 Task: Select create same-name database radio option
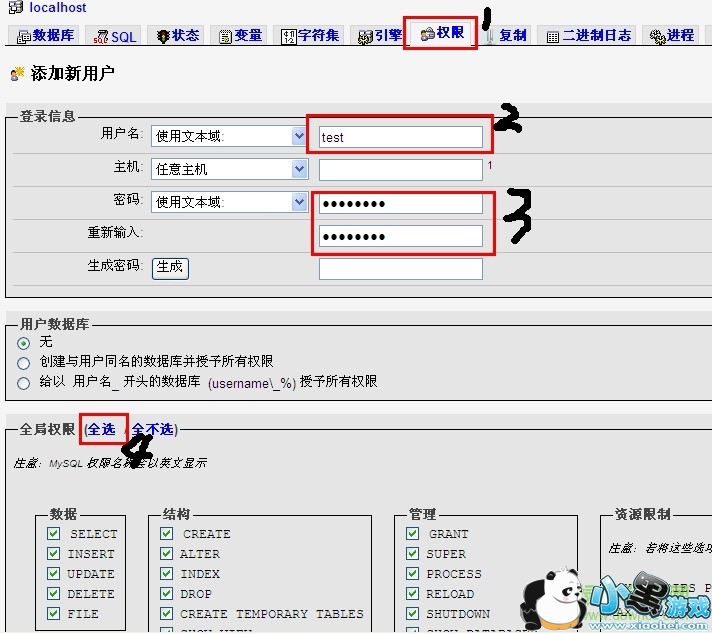(x=23, y=363)
